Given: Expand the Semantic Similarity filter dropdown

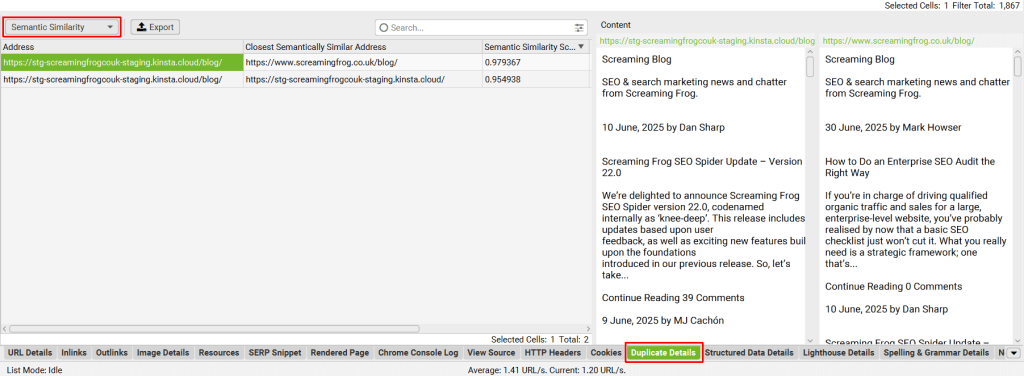Looking at the screenshot, I should coord(62,27).
